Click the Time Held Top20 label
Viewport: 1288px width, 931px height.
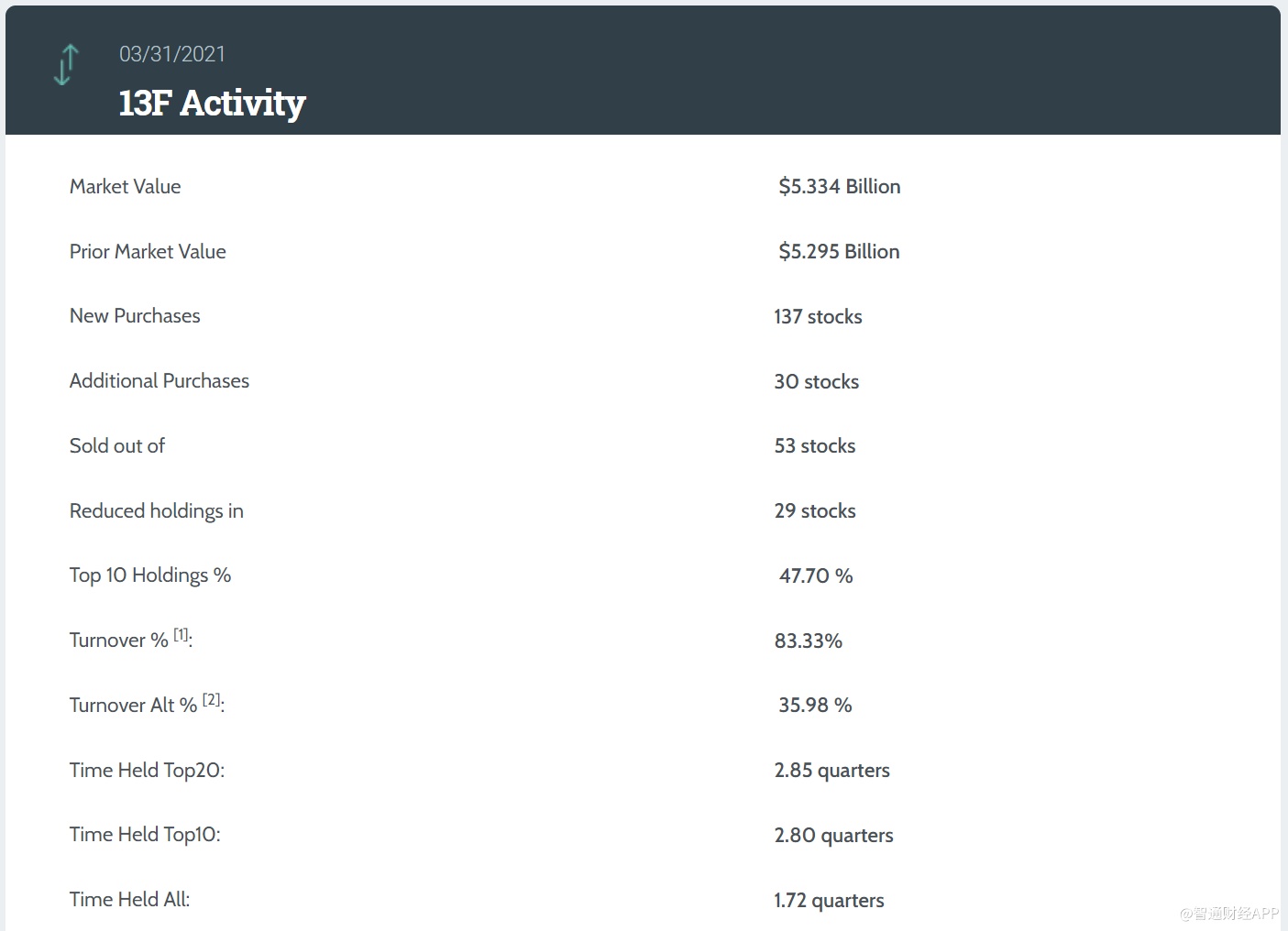pyautogui.click(x=147, y=771)
